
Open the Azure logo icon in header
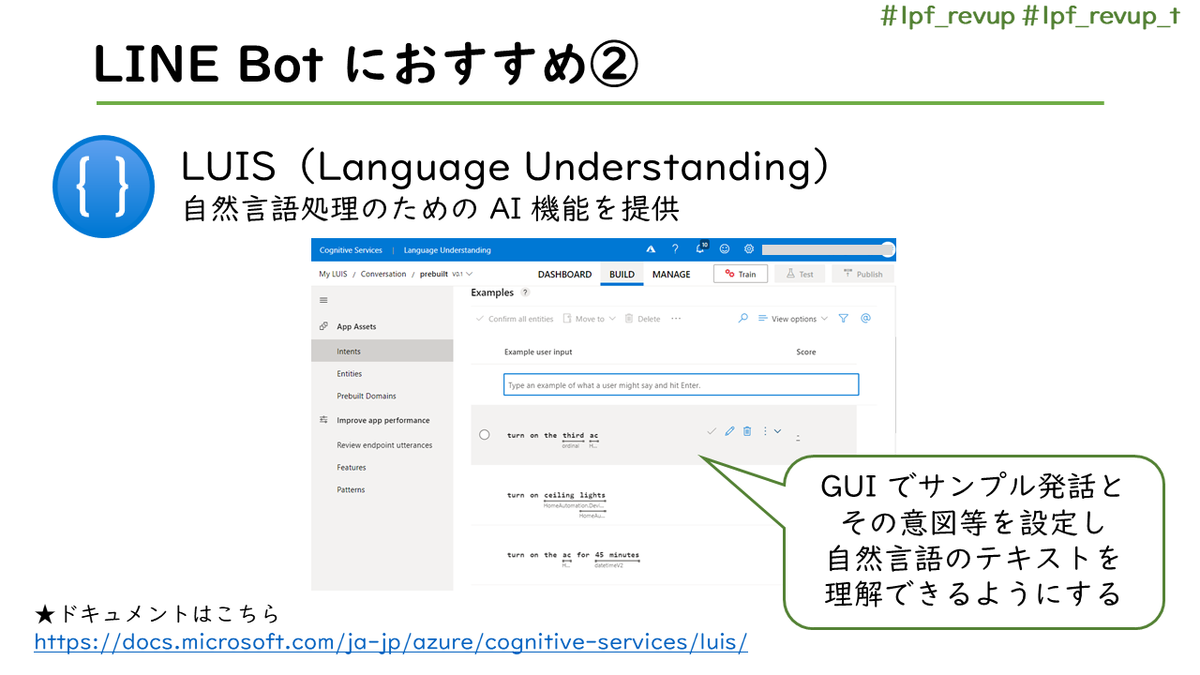(649, 249)
